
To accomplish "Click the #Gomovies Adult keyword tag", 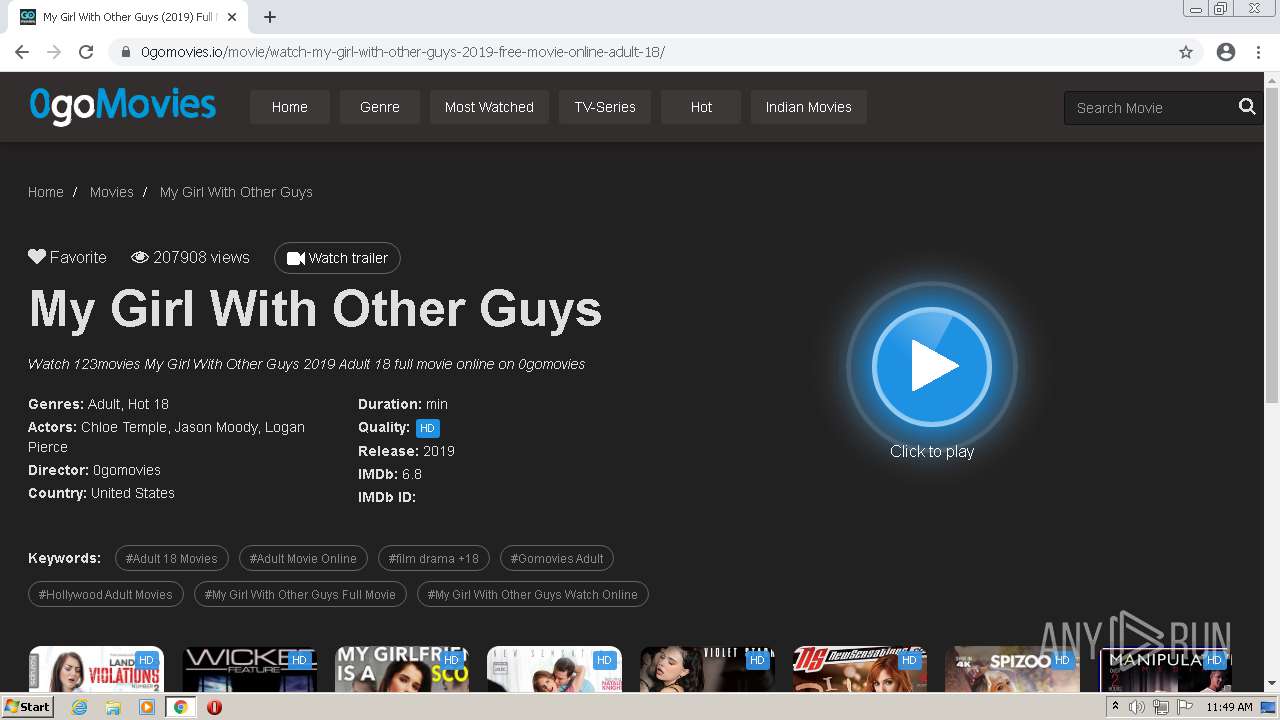I will pyautogui.click(x=557, y=558).
